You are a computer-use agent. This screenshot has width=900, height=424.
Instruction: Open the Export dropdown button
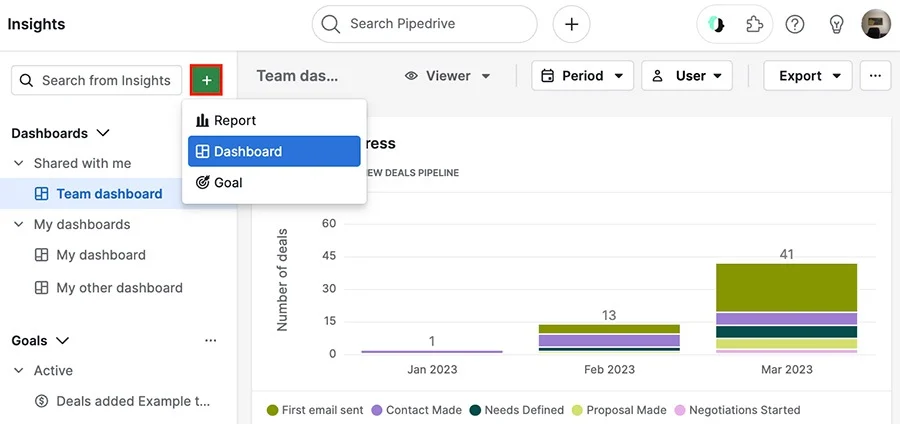tap(808, 76)
